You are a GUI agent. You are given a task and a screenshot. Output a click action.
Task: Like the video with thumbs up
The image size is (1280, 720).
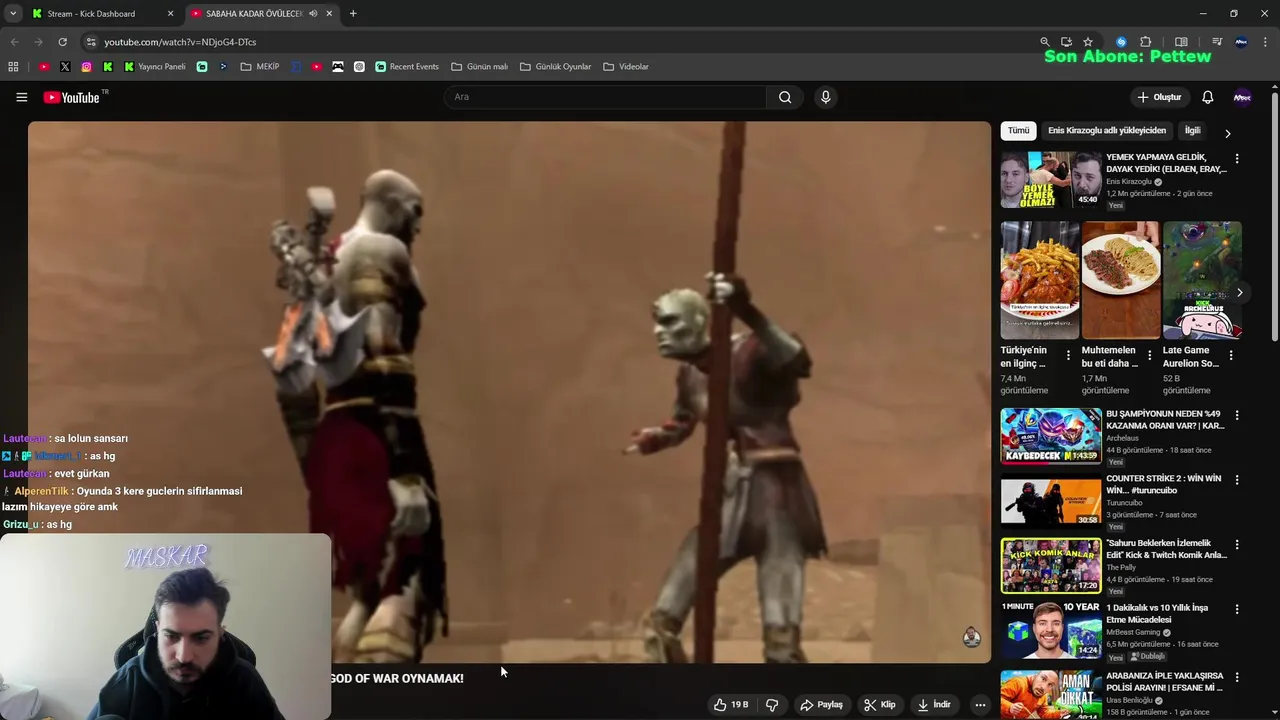730,705
